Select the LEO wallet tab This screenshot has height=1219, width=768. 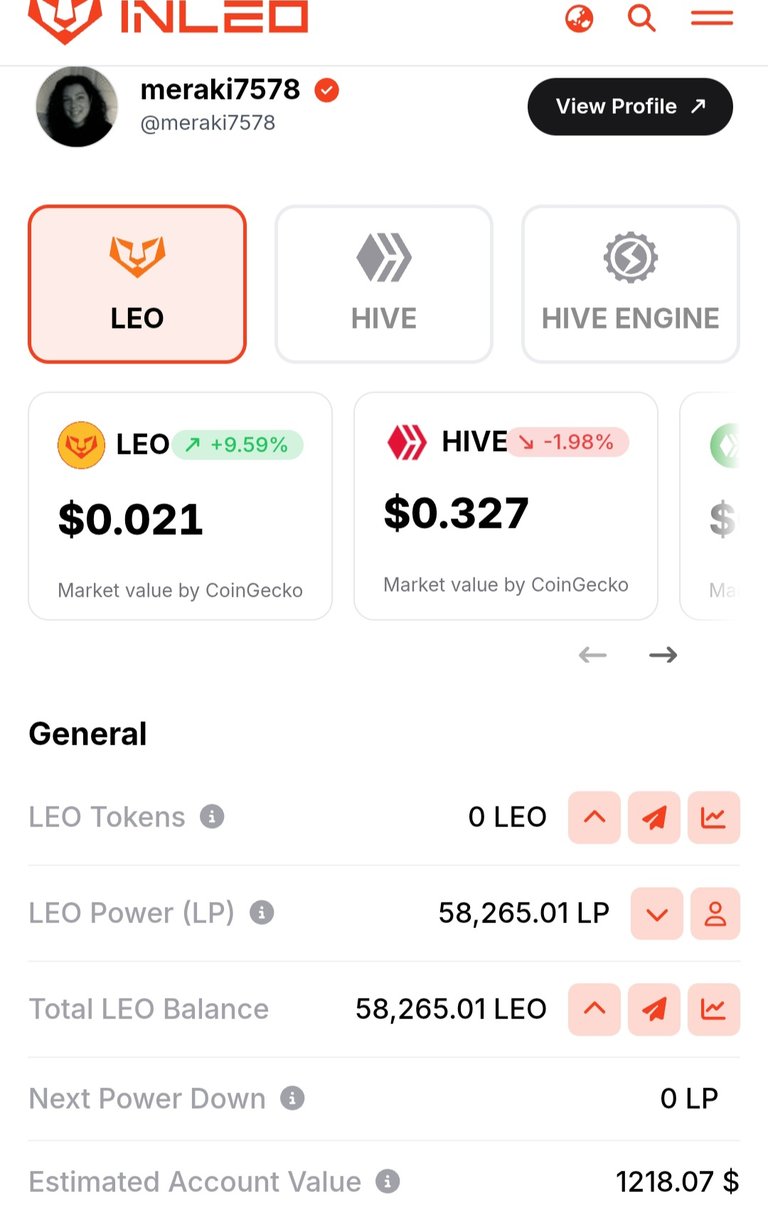pos(137,284)
